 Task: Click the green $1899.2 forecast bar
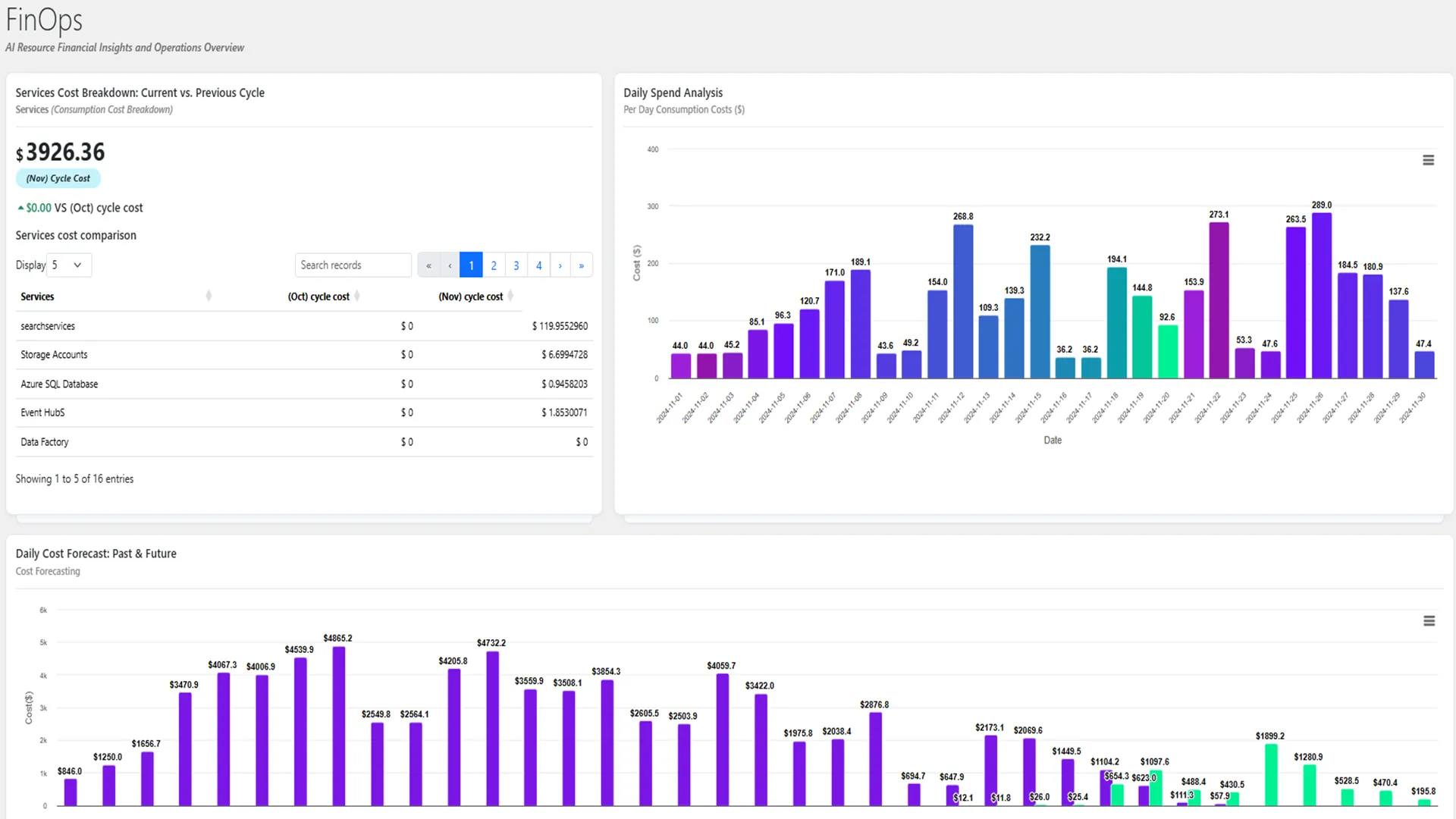point(1271,773)
